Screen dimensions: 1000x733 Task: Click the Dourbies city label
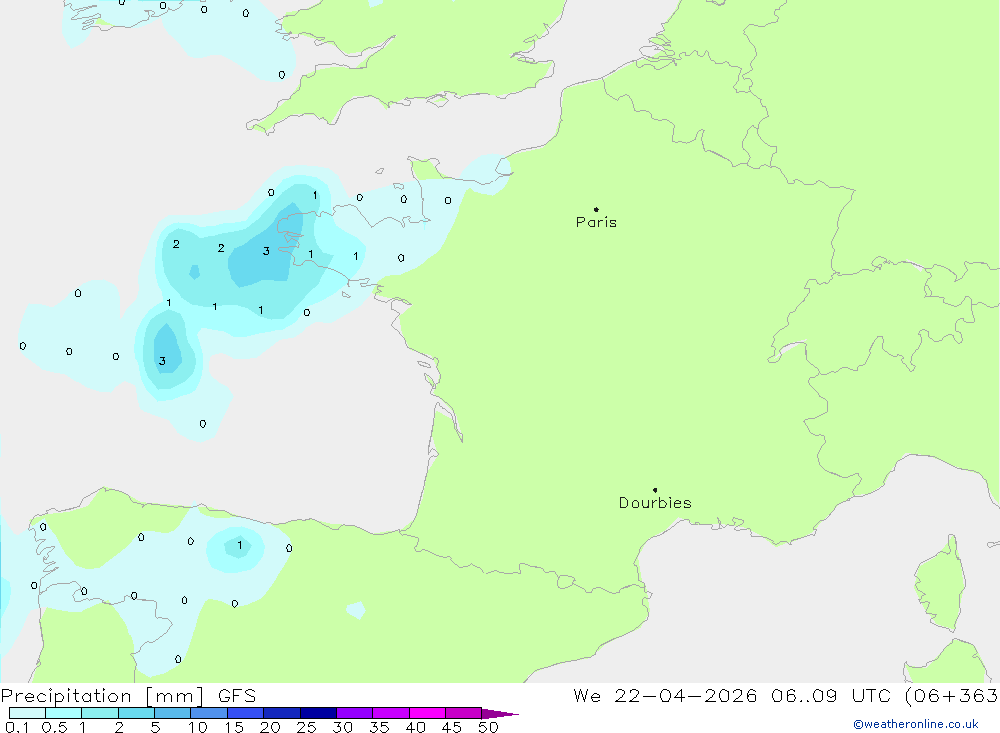pyautogui.click(x=655, y=503)
